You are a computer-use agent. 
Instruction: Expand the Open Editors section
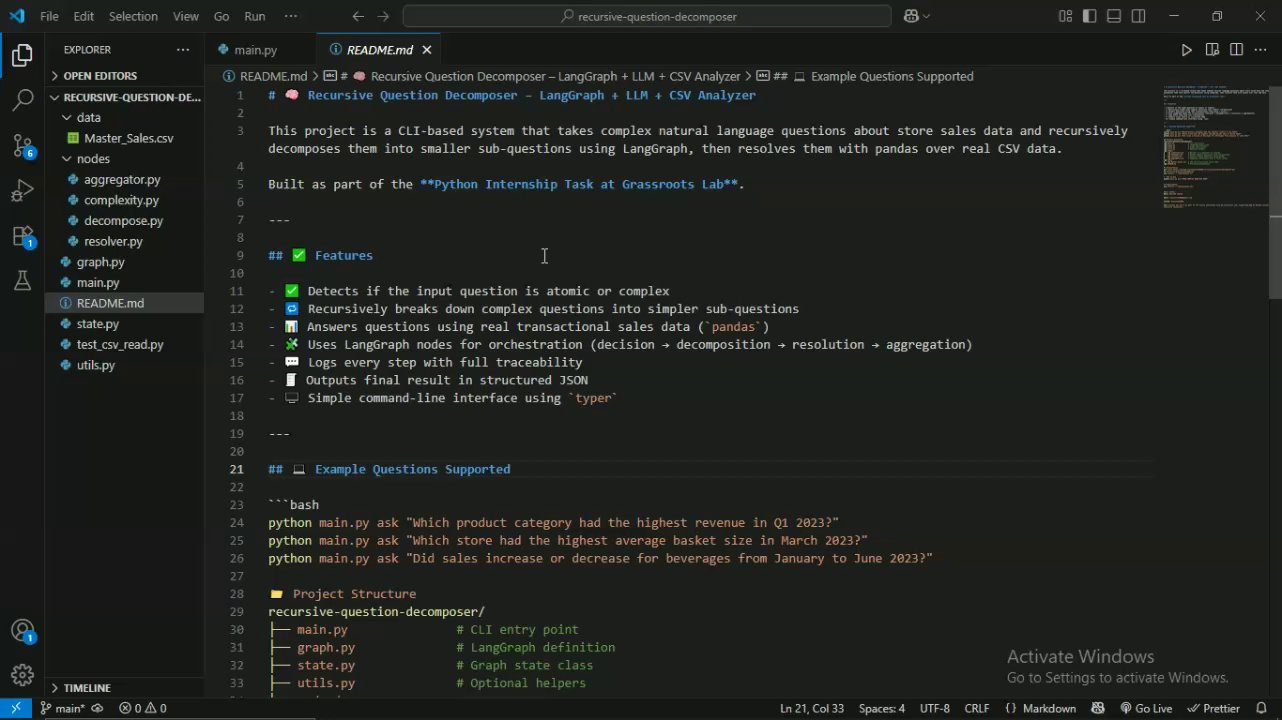pyautogui.click(x=100, y=76)
